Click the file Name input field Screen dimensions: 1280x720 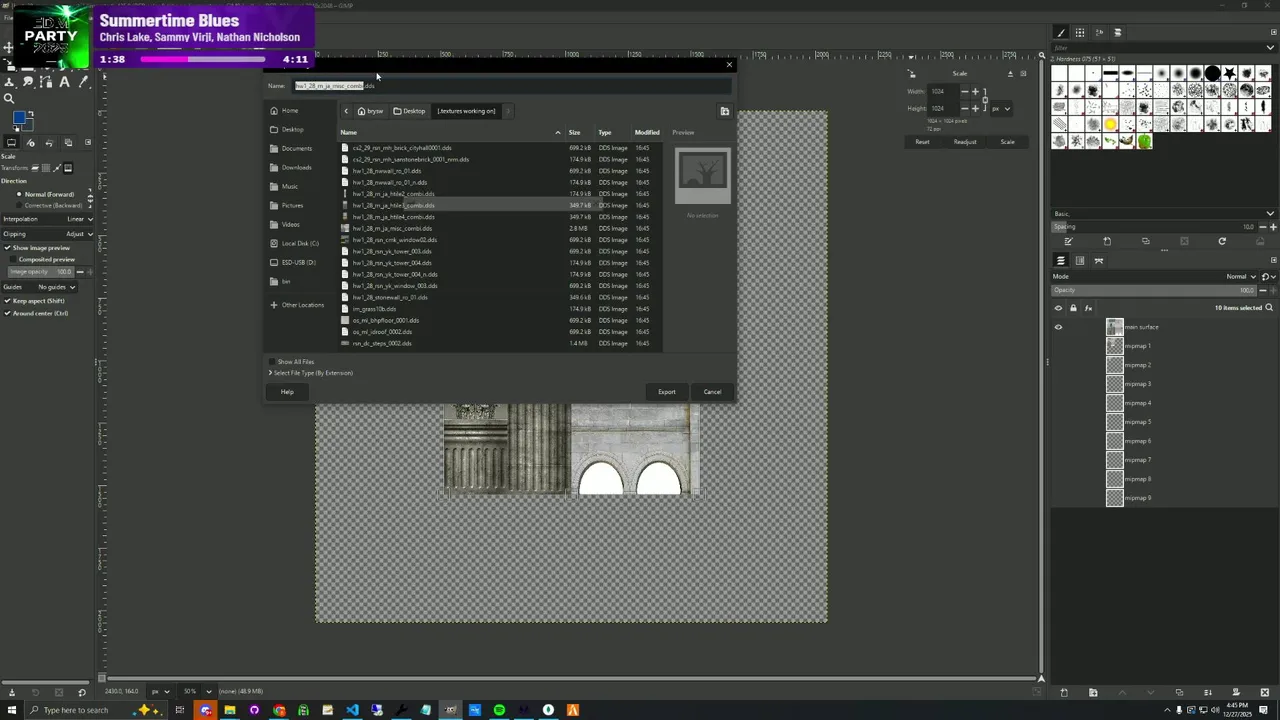point(511,86)
